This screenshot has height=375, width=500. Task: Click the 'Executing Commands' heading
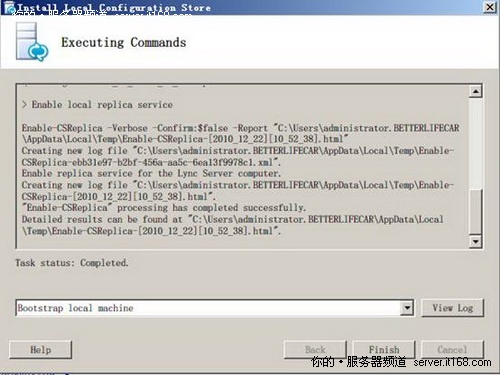coord(124,42)
